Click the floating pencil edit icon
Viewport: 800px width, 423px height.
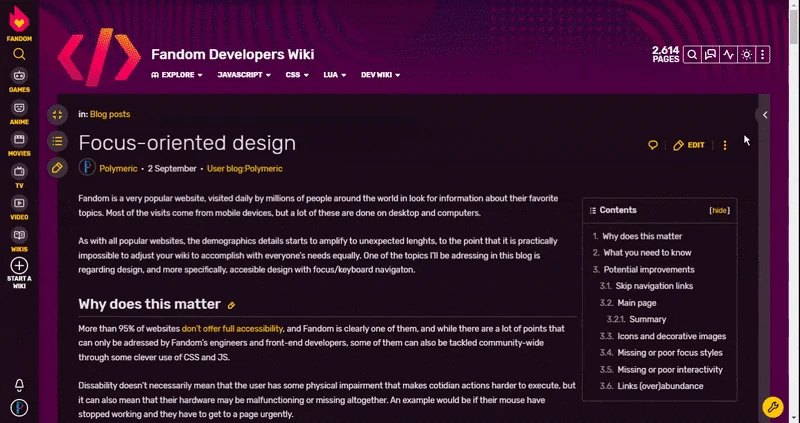pos(57,167)
